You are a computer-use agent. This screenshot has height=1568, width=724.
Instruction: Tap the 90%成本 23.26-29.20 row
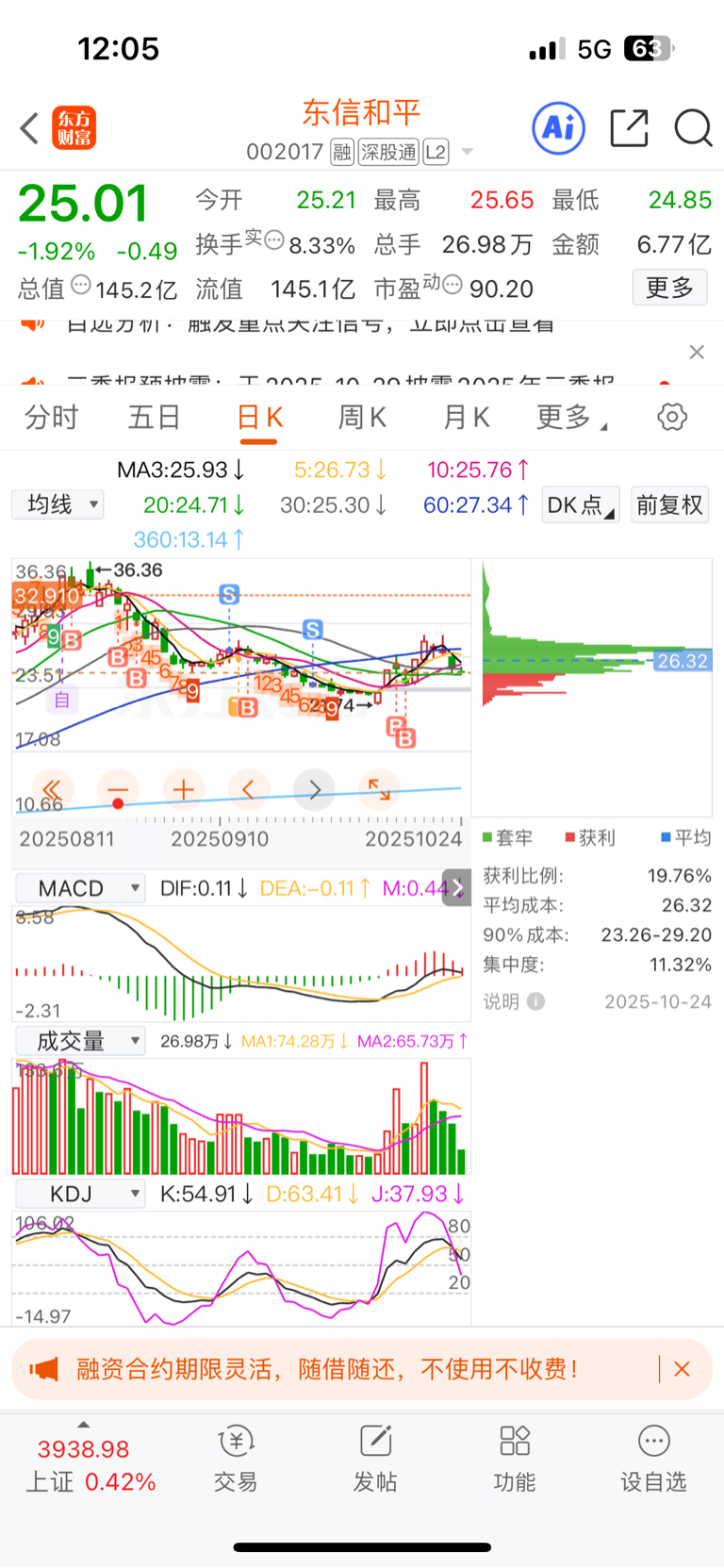(x=598, y=935)
